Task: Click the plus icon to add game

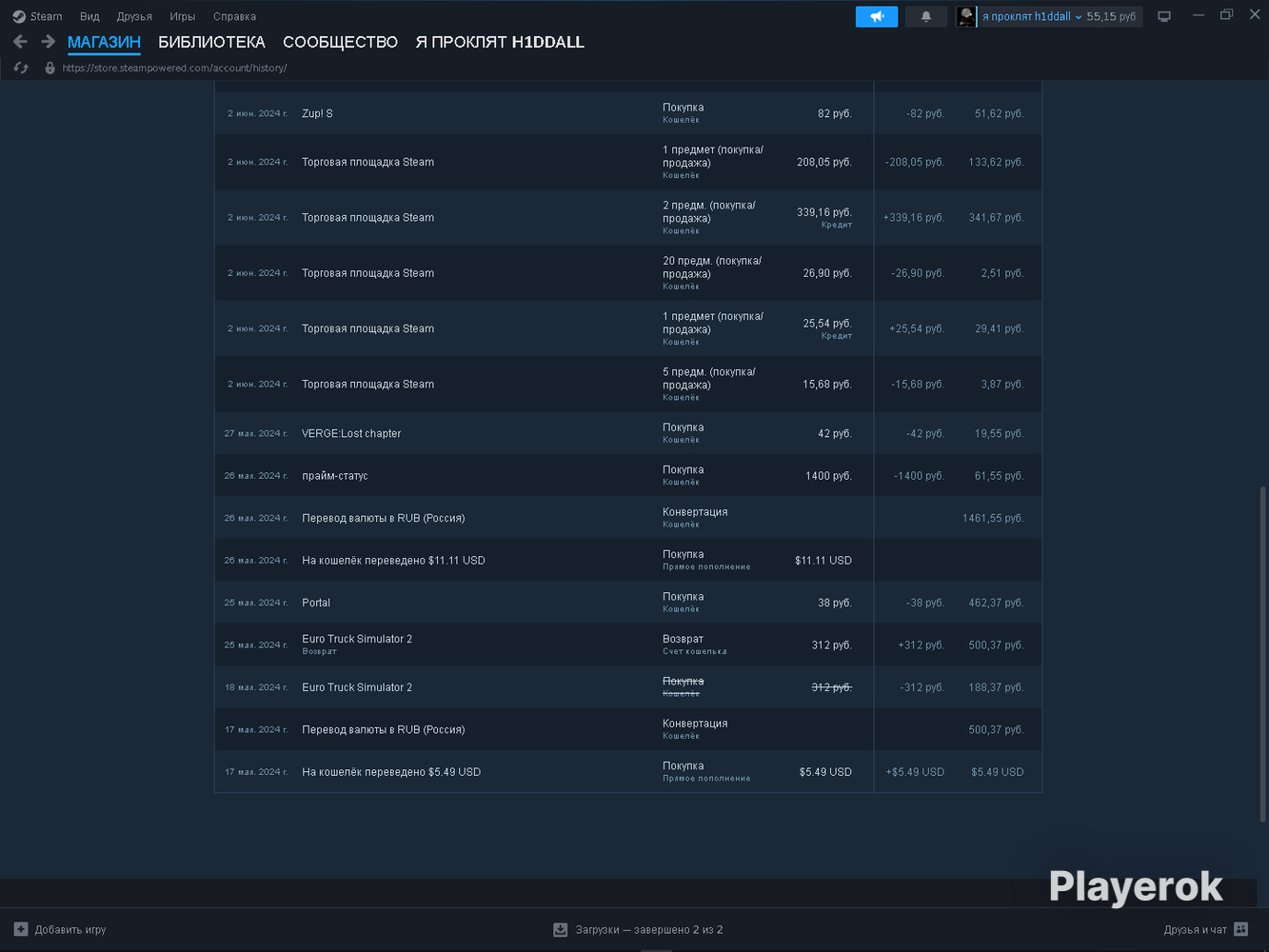Action: point(21,929)
